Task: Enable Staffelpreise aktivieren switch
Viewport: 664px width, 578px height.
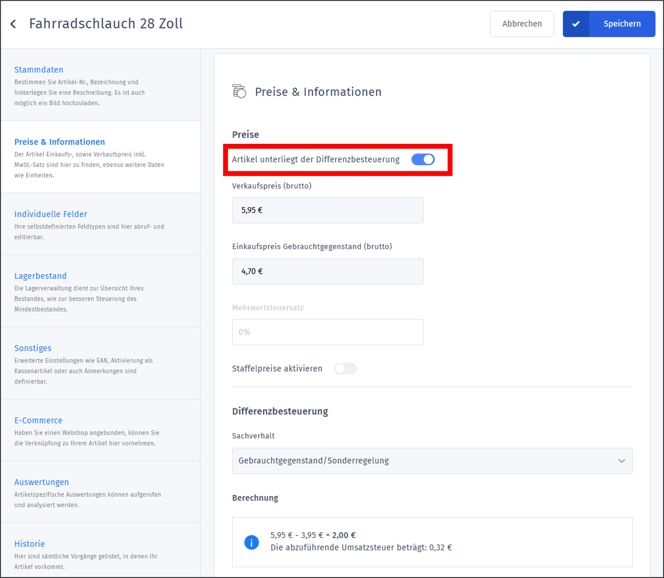Action: [346, 368]
